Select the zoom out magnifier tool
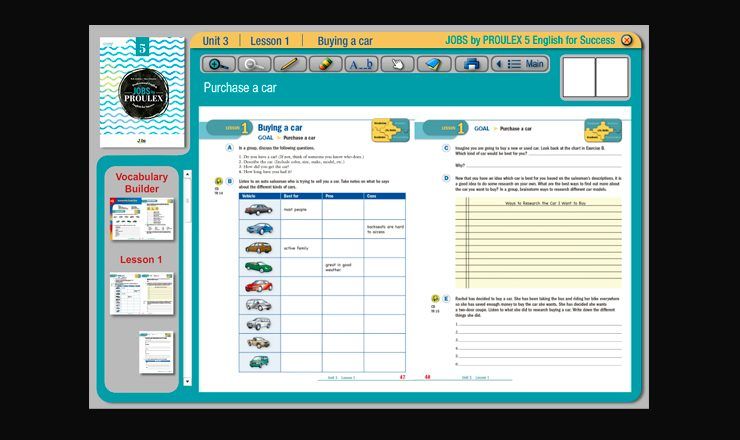The height and width of the screenshot is (440, 740). (254, 64)
